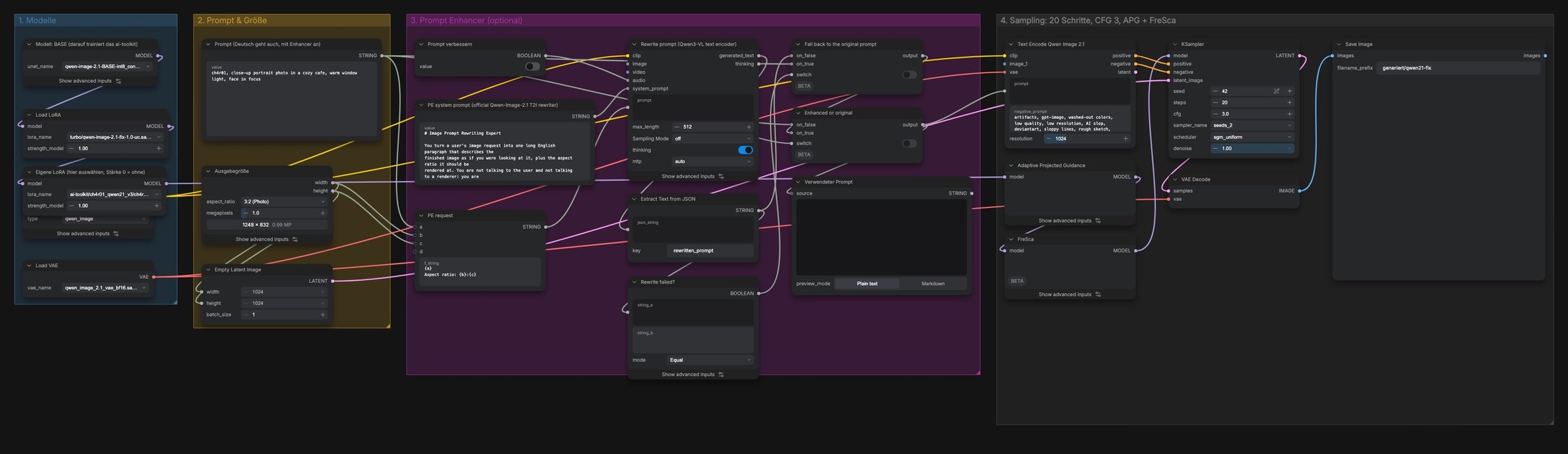Click the plus icon on KSampler steps
This screenshot has width=1568, height=454.
pyautogui.click(x=1289, y=102)
